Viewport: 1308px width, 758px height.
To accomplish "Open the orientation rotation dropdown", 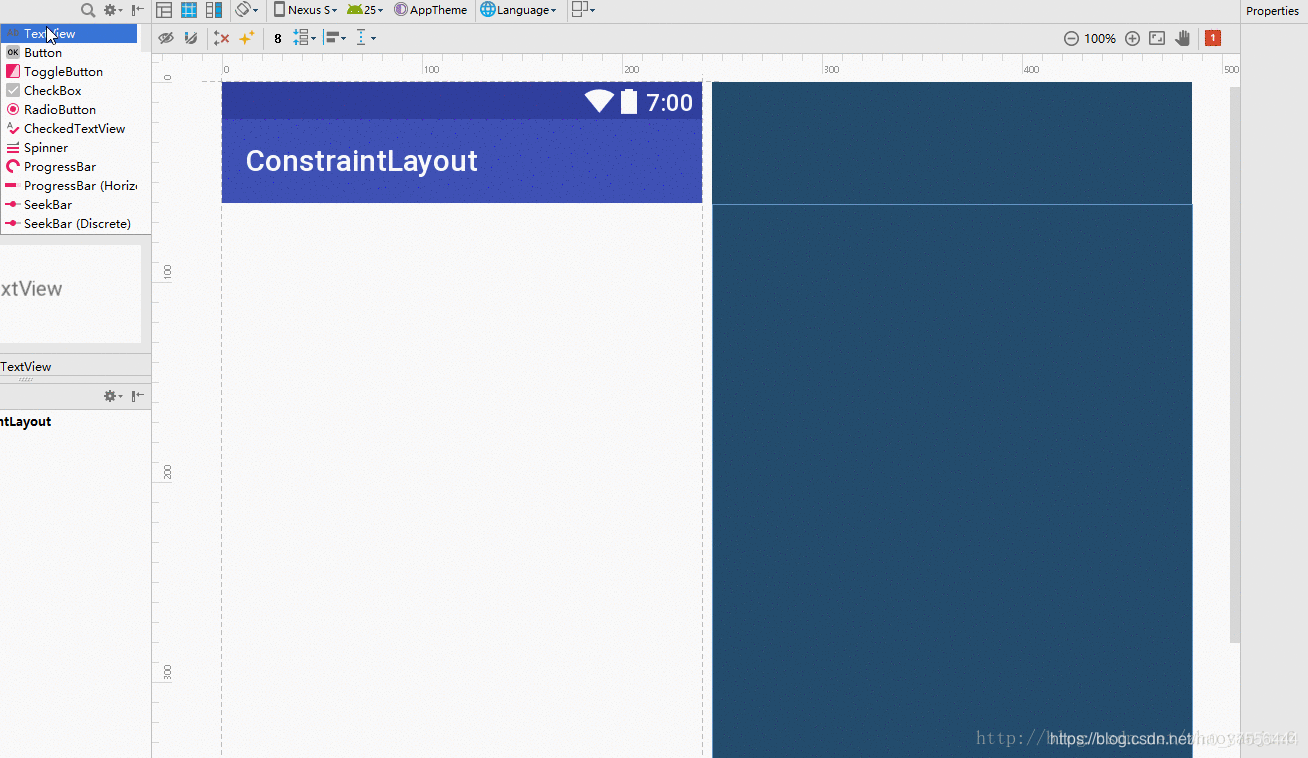I will point(246,10).
